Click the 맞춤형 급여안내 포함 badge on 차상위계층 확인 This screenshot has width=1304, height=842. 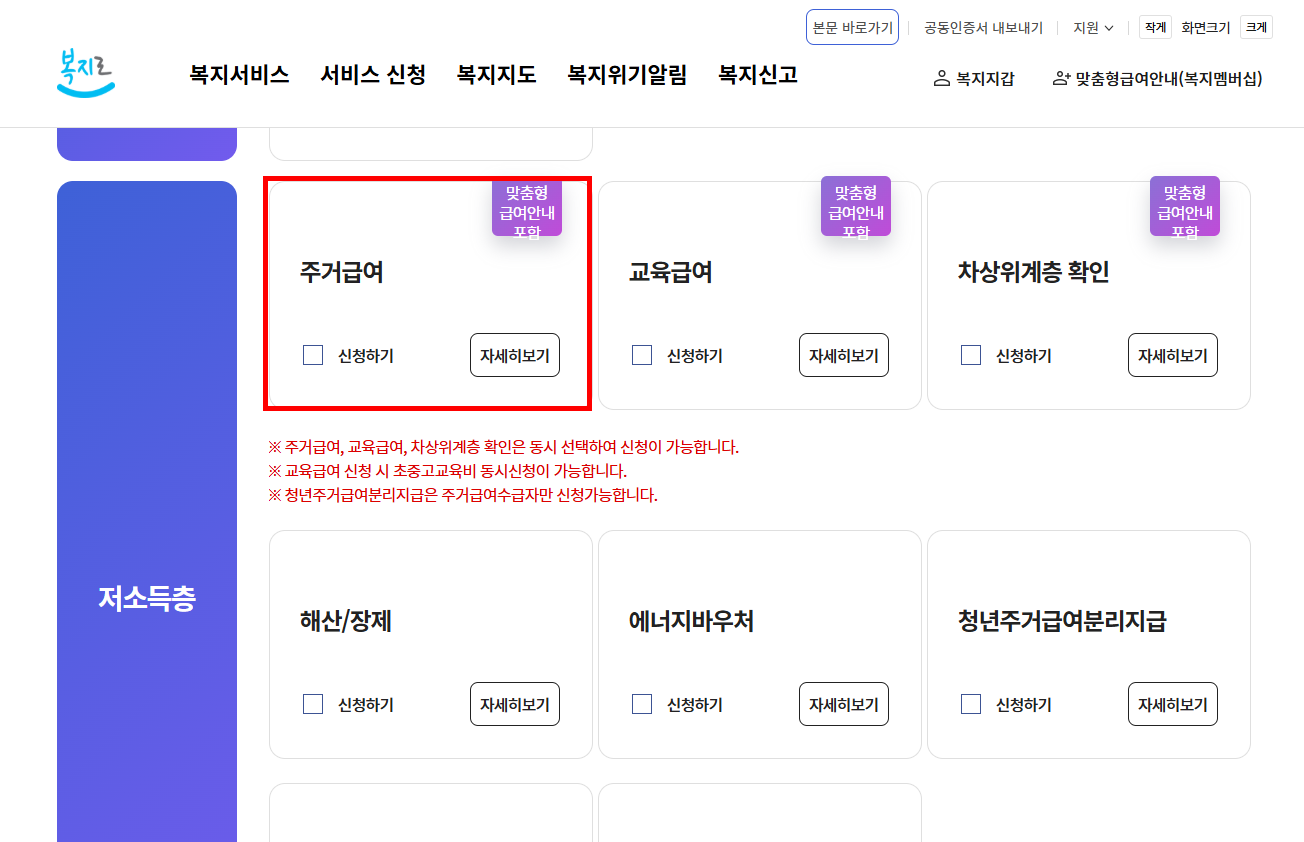tap(1185, 208)
